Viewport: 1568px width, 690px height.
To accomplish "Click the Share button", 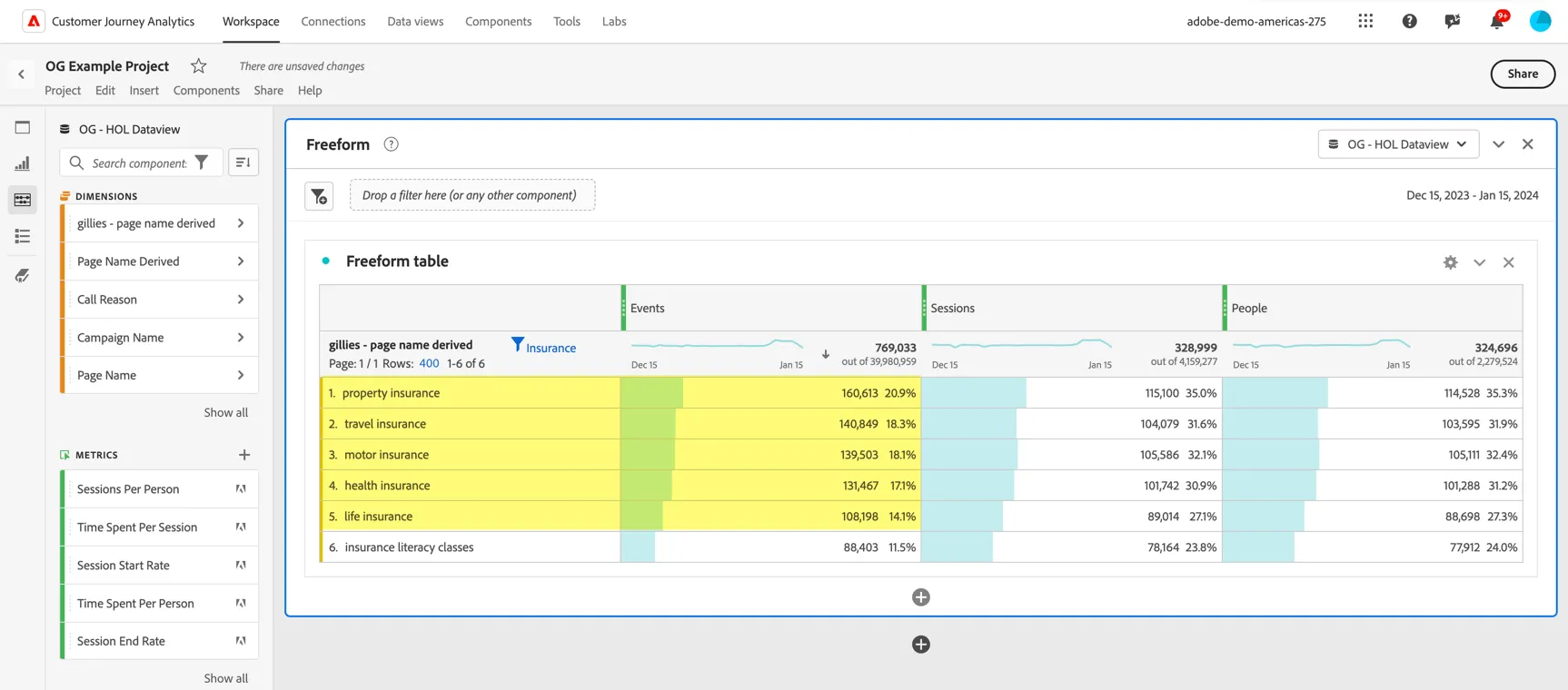I will (x=1523, y=74).
